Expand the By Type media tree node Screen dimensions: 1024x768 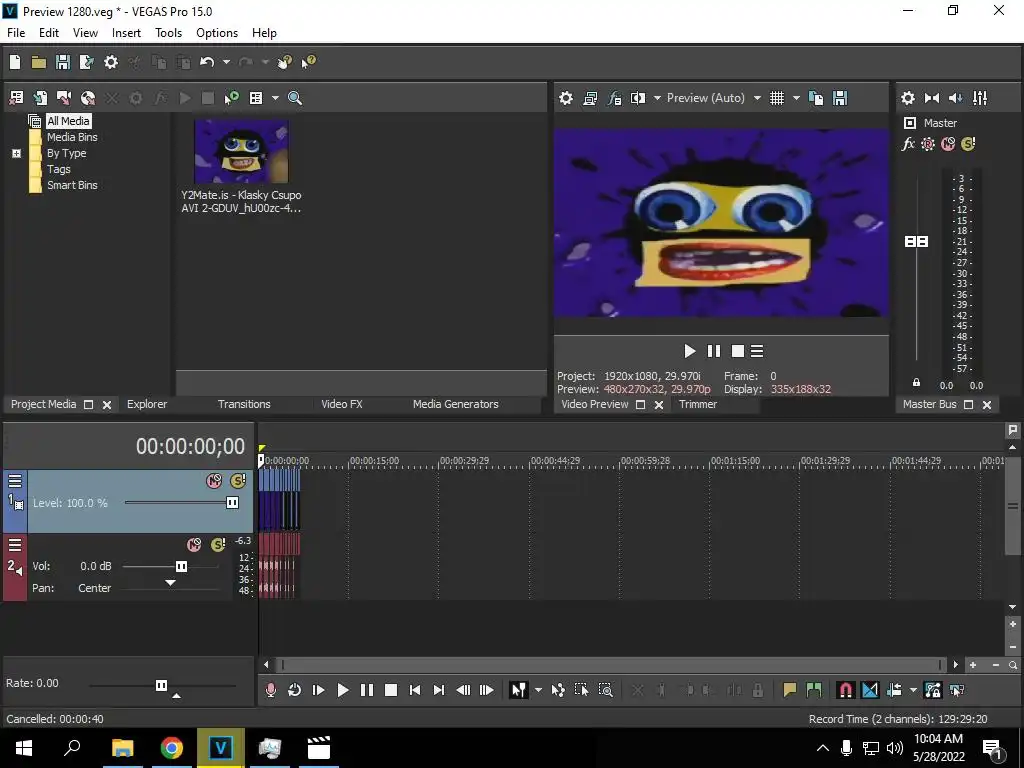[x=16, y=153]
